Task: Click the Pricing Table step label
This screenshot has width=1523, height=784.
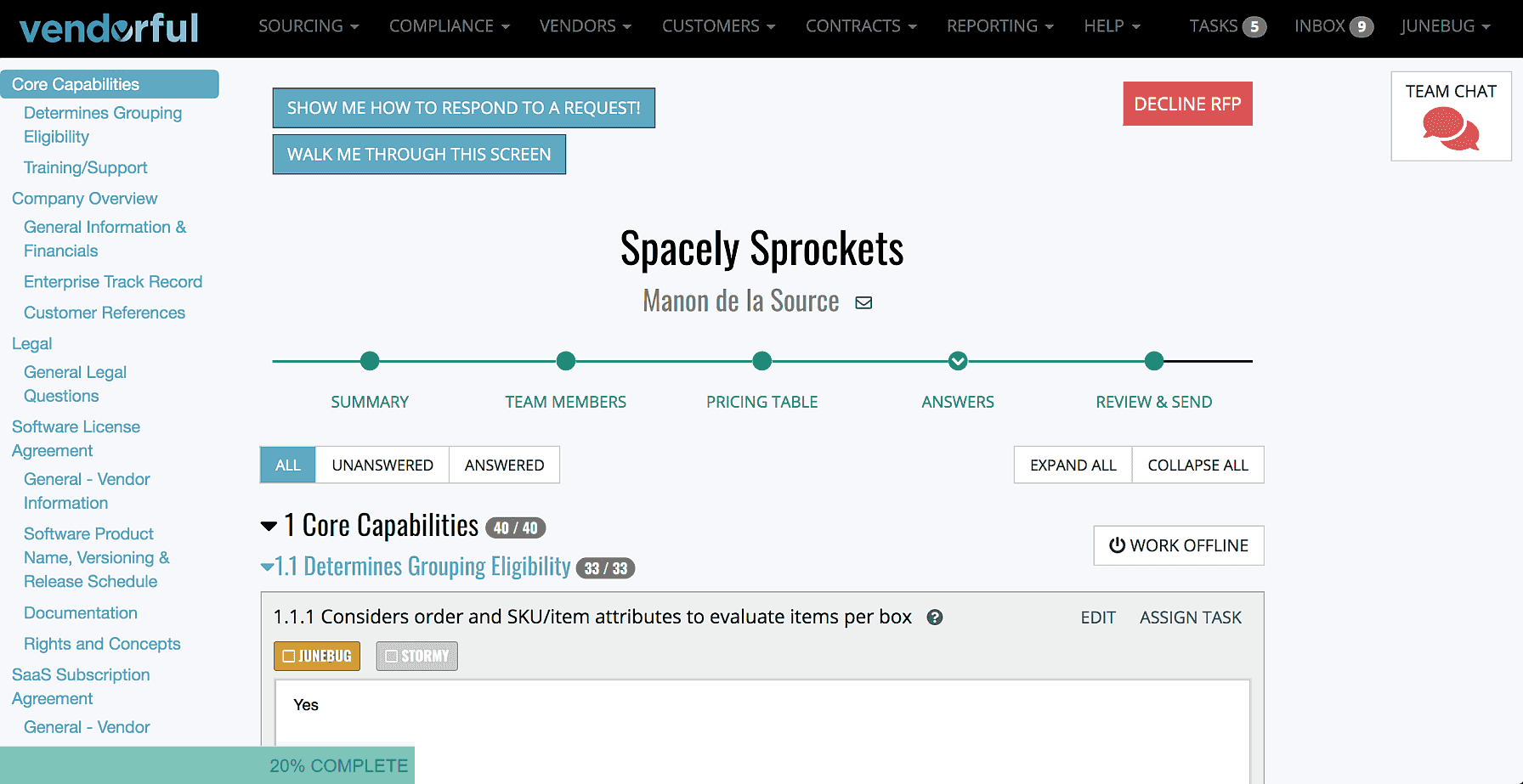Action: coord(762,402)
